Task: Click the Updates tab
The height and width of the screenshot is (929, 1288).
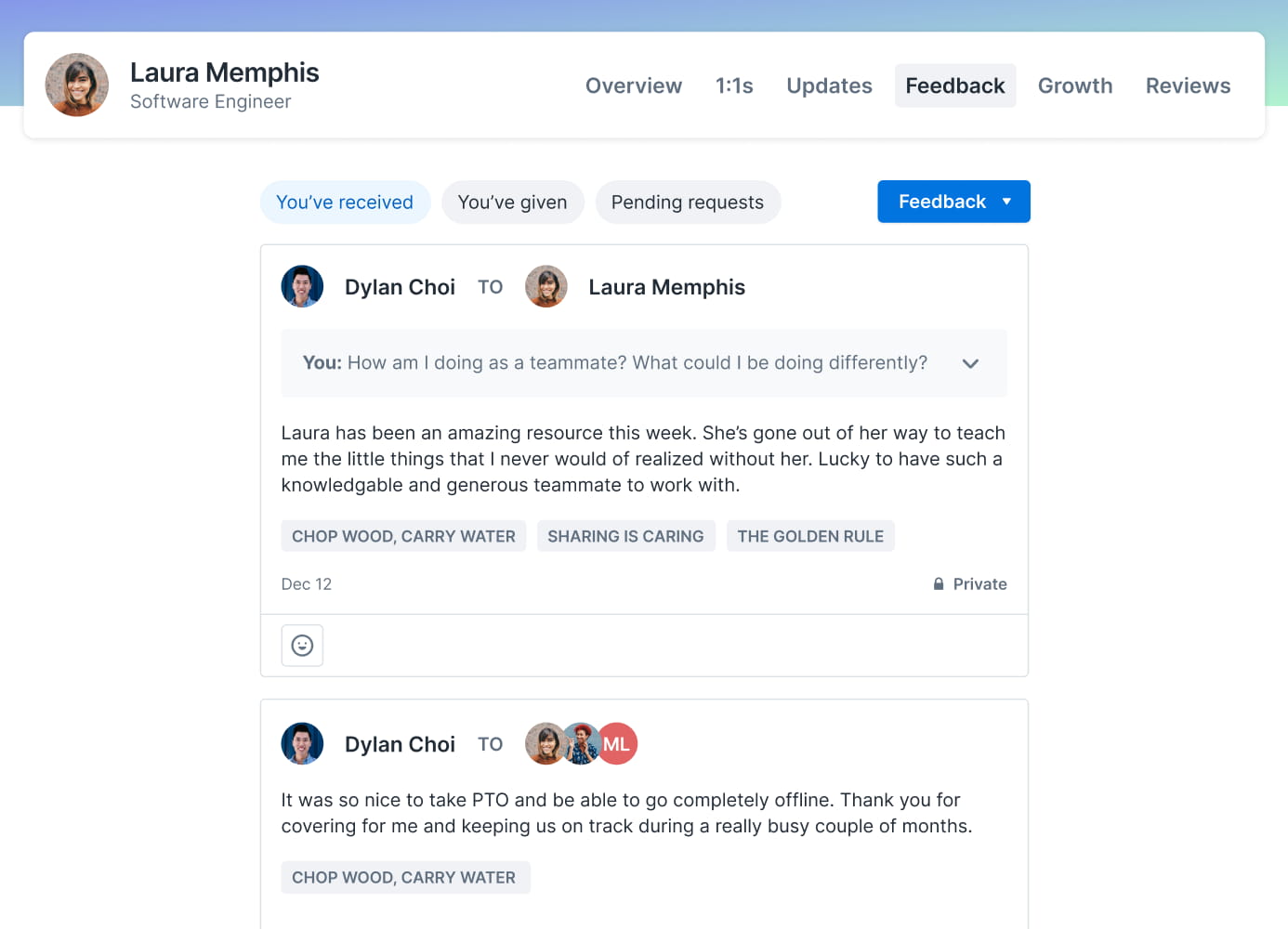Action: click(x=829, y=85)
